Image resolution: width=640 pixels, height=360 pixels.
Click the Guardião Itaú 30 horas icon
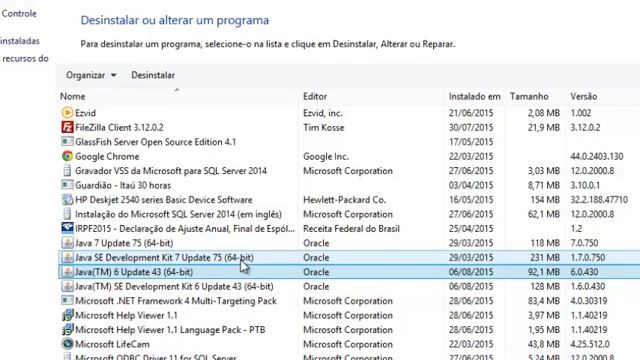pyautogui.click(x=67, y=185)
